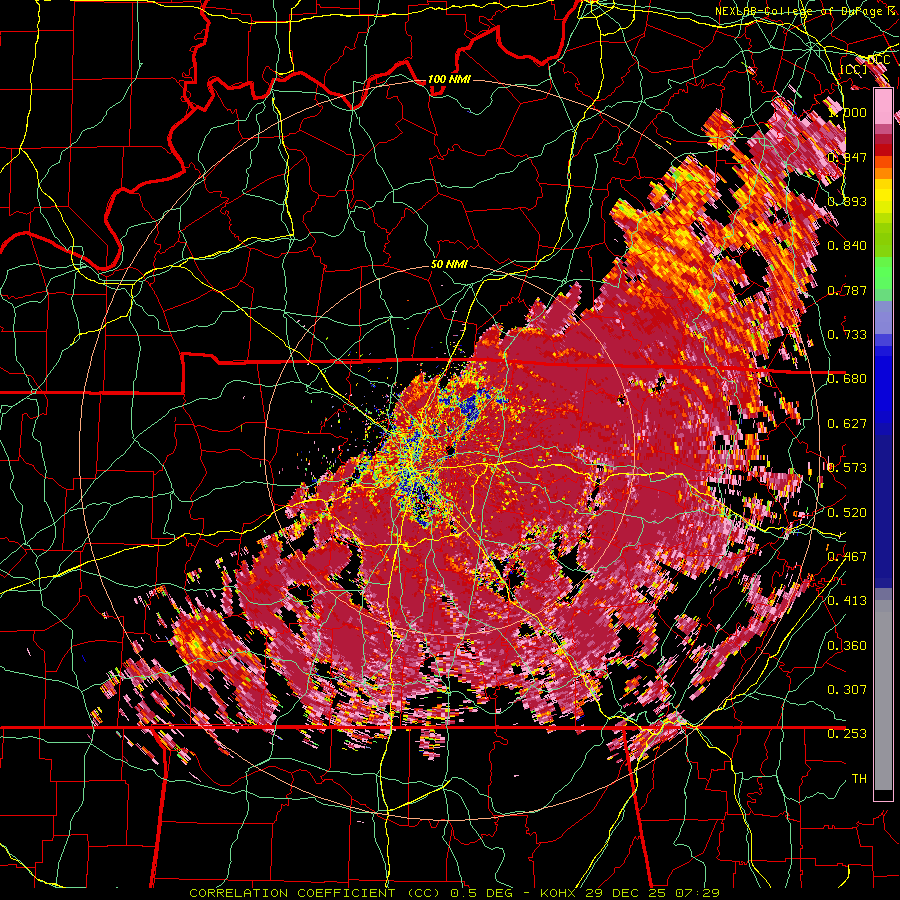Click the 0.947 scale value
This screenshot has width=900, height=900.
847,157
